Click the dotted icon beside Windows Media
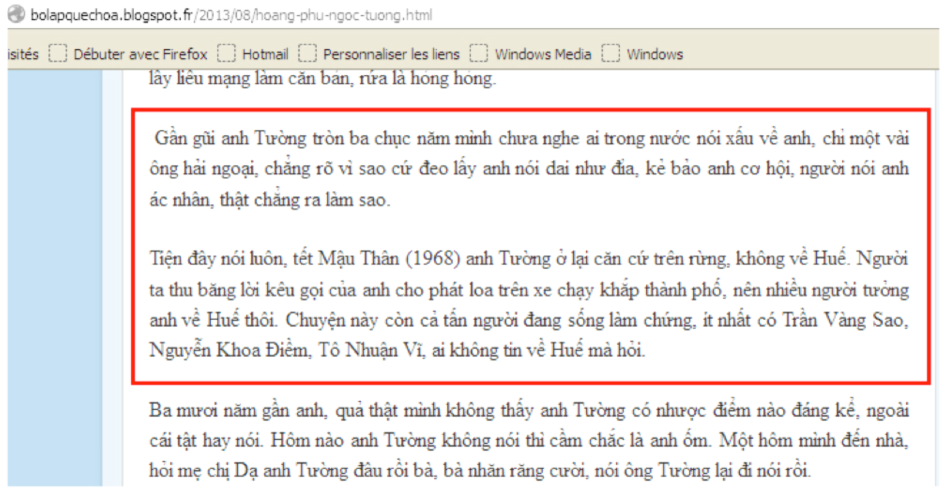 point(479,54)
